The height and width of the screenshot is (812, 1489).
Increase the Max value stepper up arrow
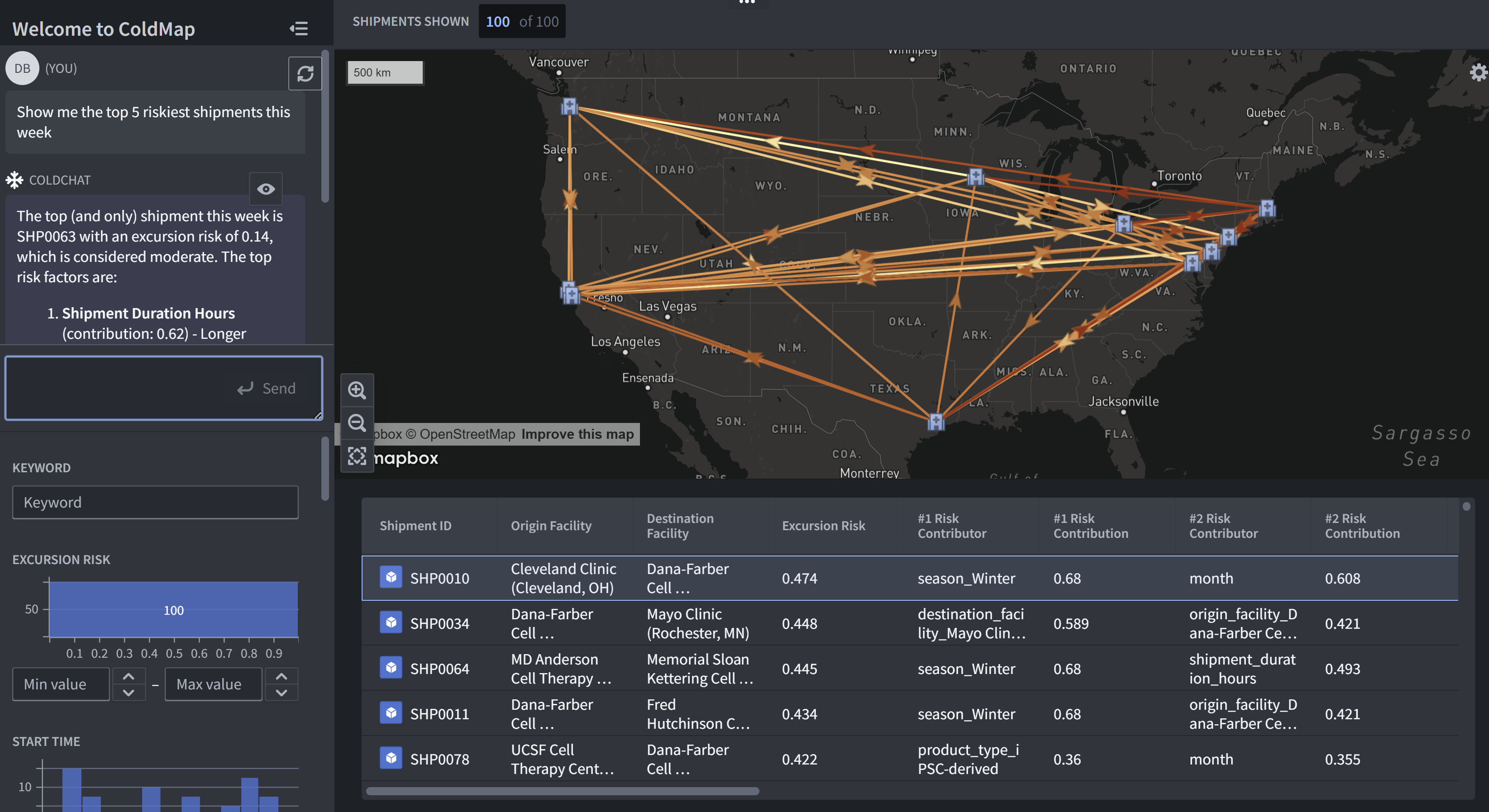282,675
